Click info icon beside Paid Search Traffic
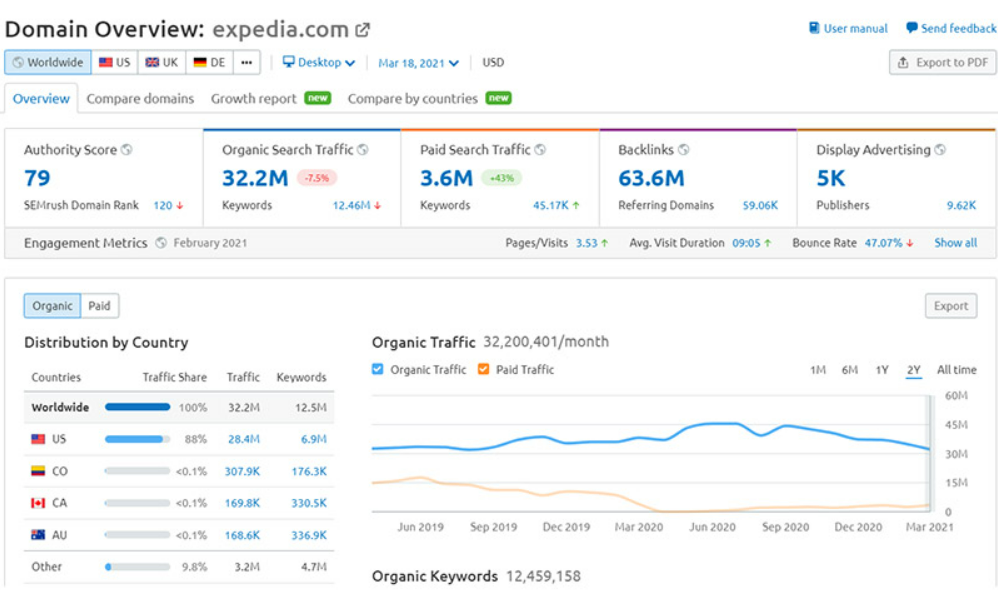998x607 pixels. tap(540, 150)
